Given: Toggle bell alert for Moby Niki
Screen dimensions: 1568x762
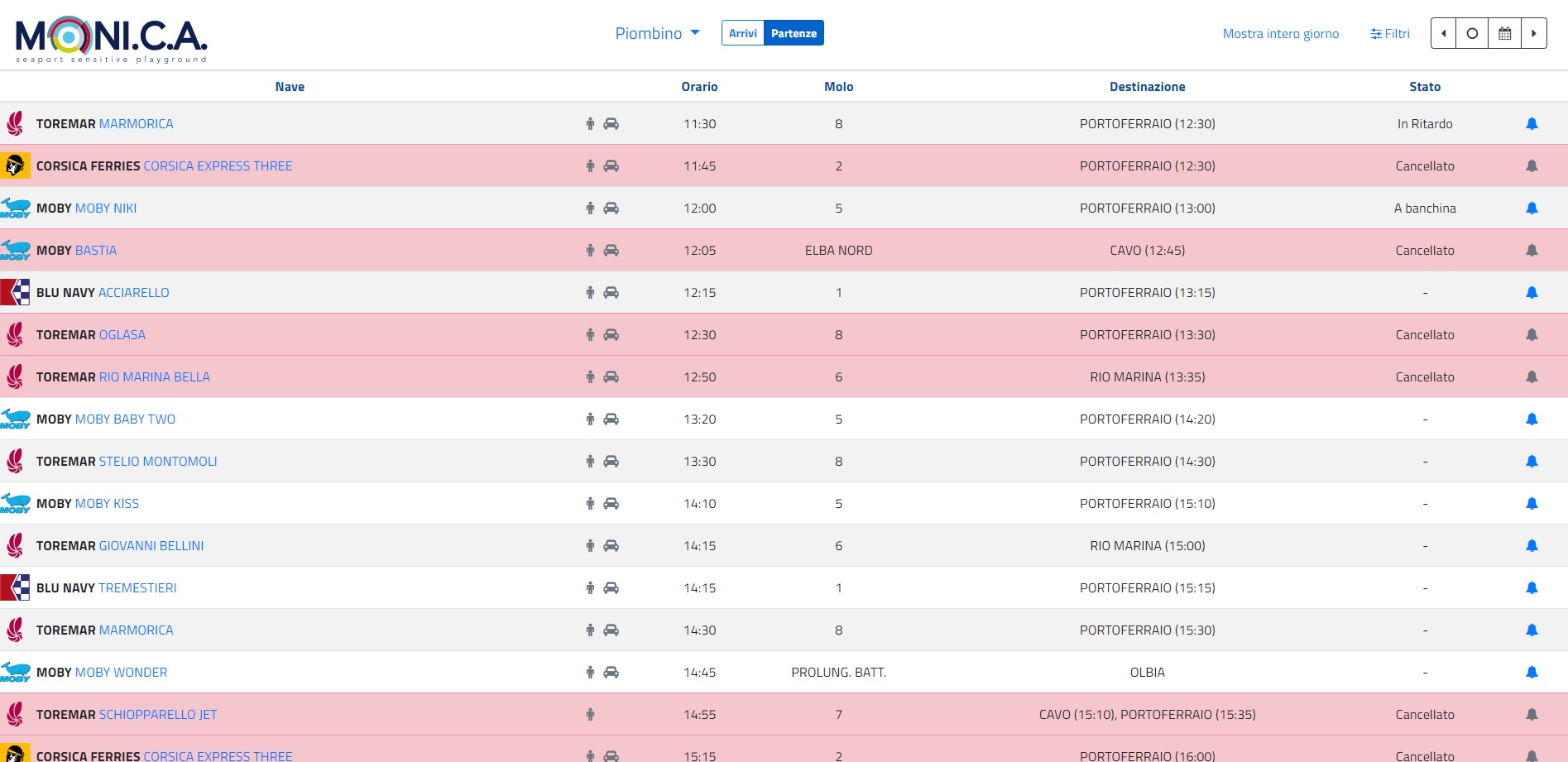Looking at the screenshot, I should (1532, 208).
